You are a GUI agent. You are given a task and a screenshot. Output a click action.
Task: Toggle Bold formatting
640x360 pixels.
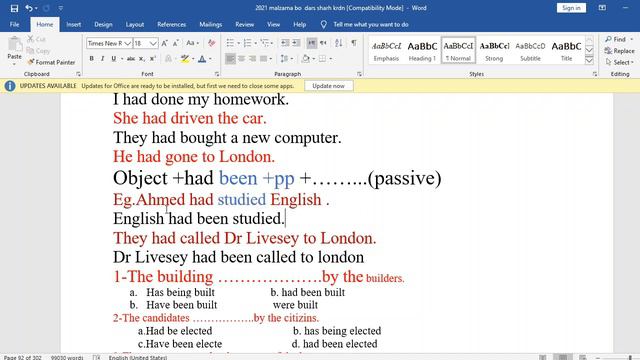(x=91, y=59)
